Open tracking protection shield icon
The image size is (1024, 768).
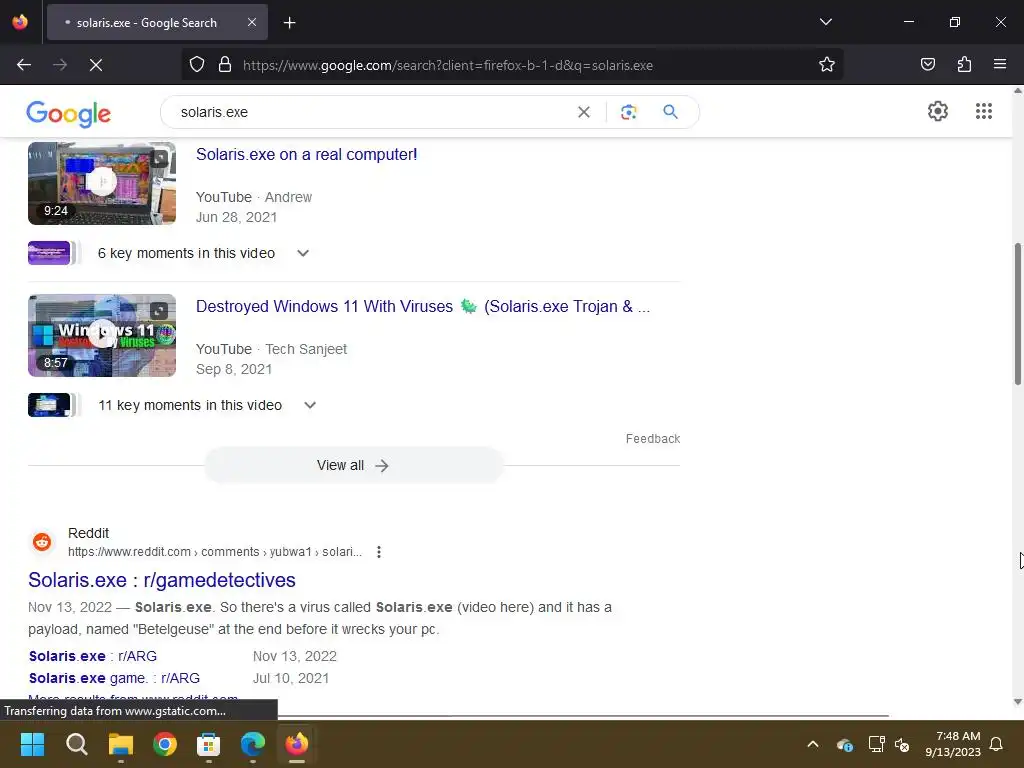197,64
